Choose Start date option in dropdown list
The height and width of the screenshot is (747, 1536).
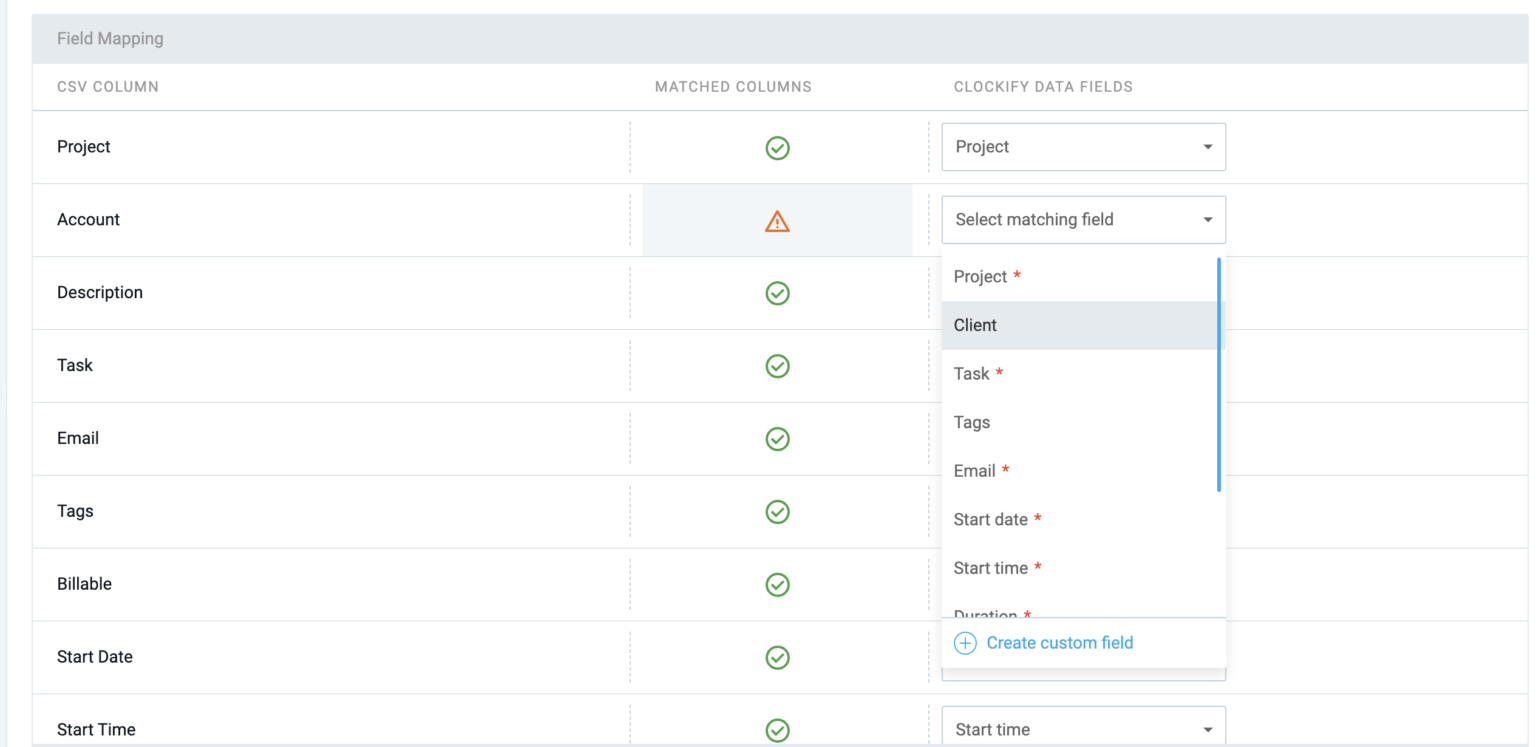pos(1079,519)
